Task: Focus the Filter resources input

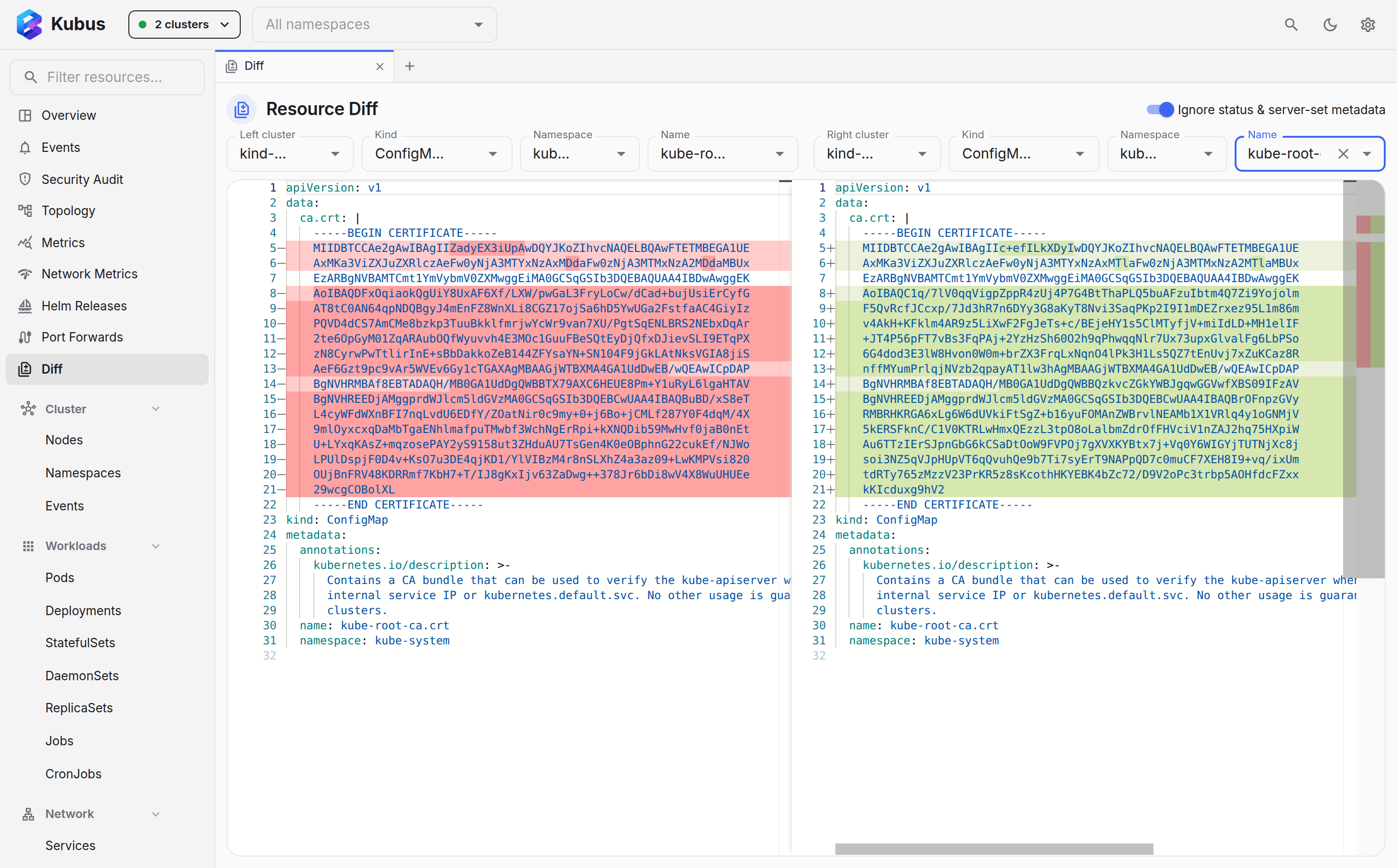Action: coord(107,77)
